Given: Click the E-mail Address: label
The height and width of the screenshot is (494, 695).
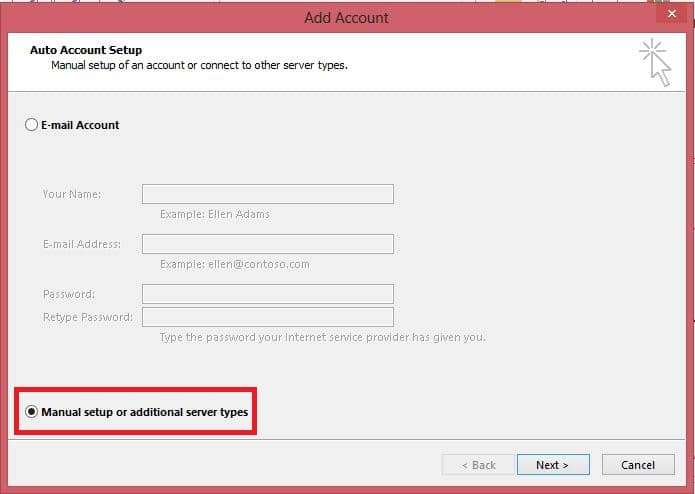Looking at the screenshot, I should click(x=82, y=244).
